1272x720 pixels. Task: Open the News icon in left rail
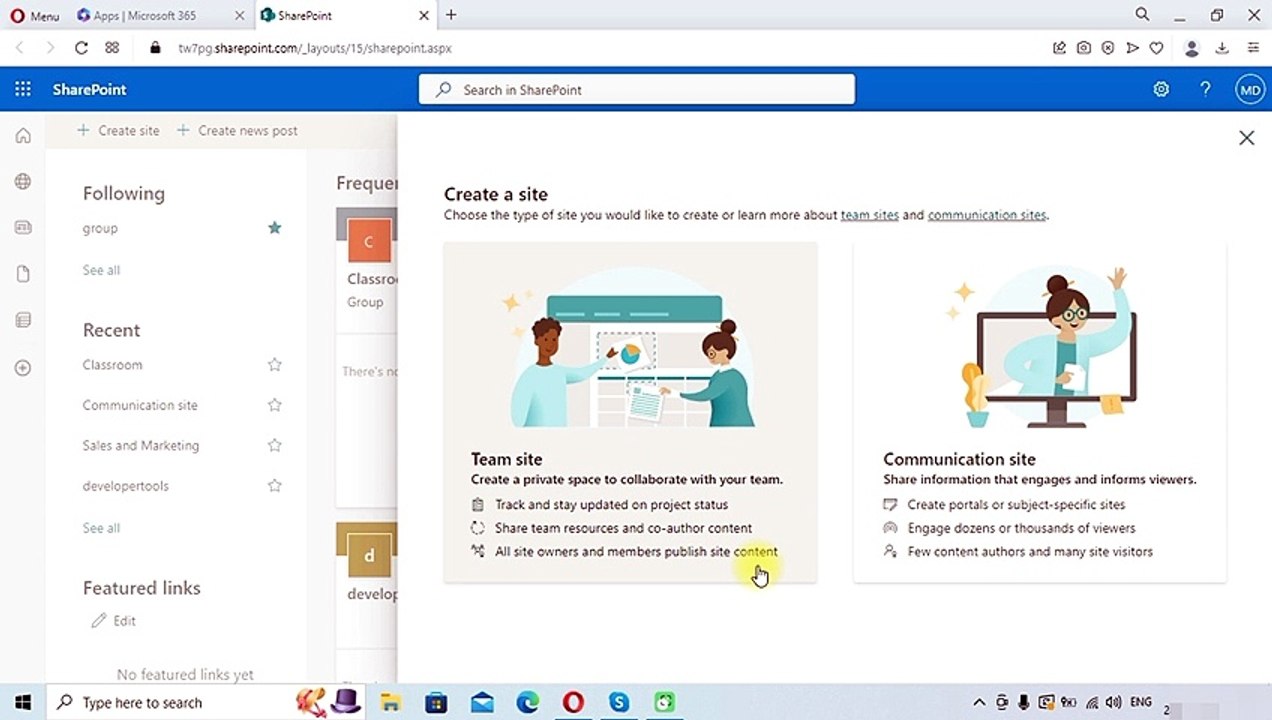23,228
